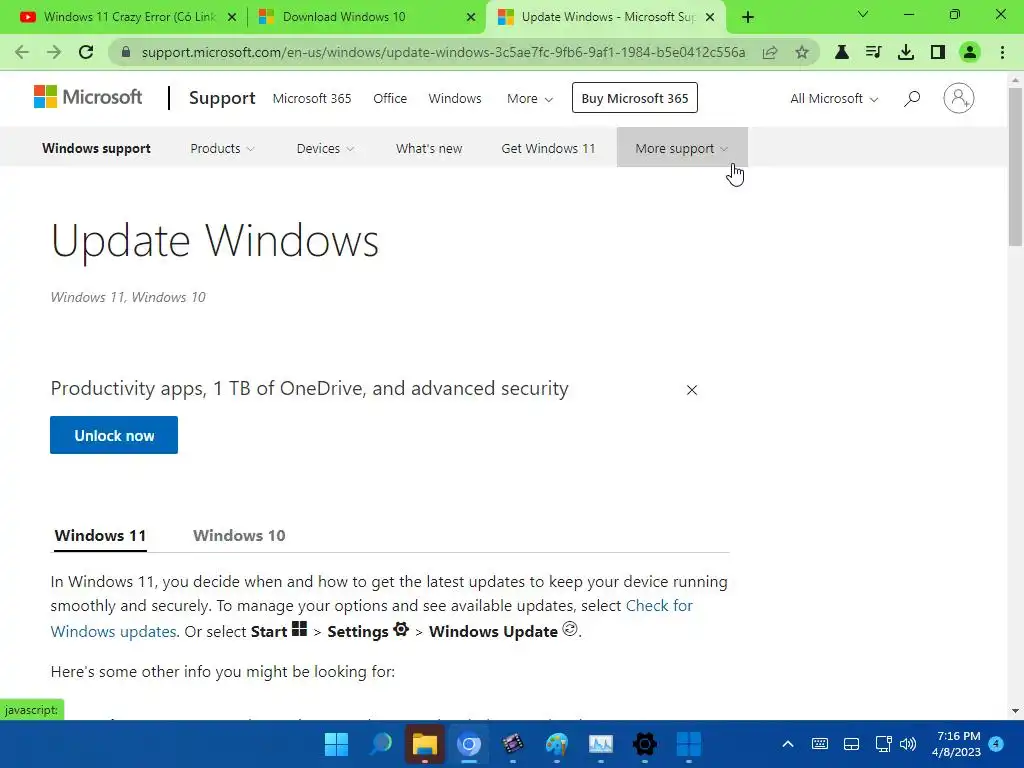Select the Windows 10 content tab
Image resolution: width=1024 pixels, height=768 pixels.
point(239,536)
